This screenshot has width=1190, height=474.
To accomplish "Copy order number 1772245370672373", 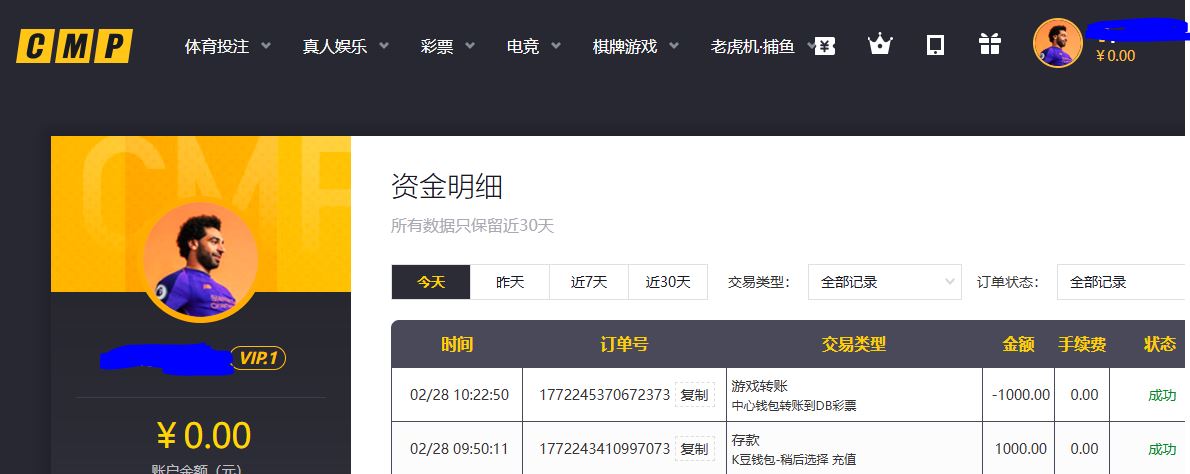I will point(694,395).
